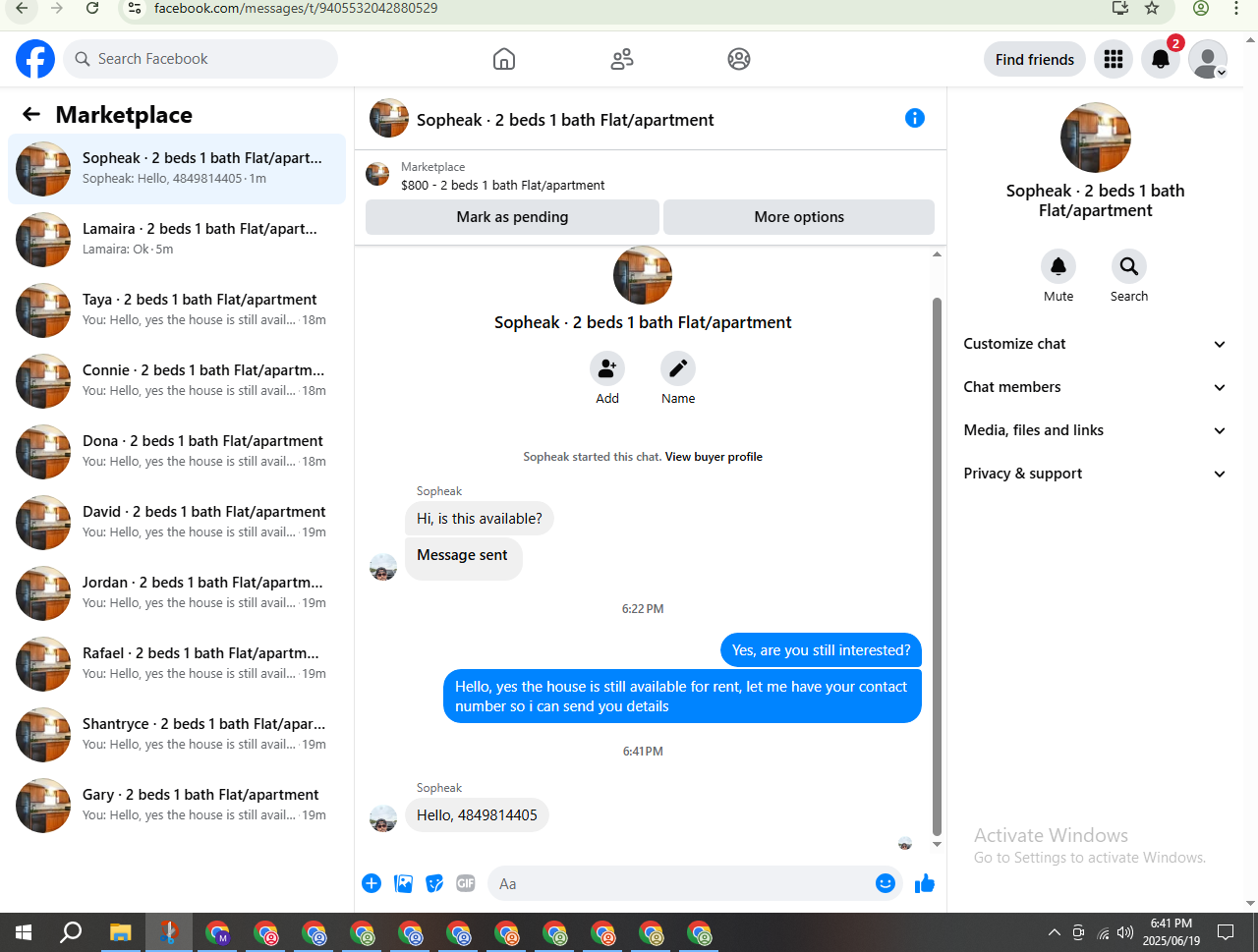The image size is (1258, 952).
Task: Mark the listing as pending
Action: tap(512, 217)
